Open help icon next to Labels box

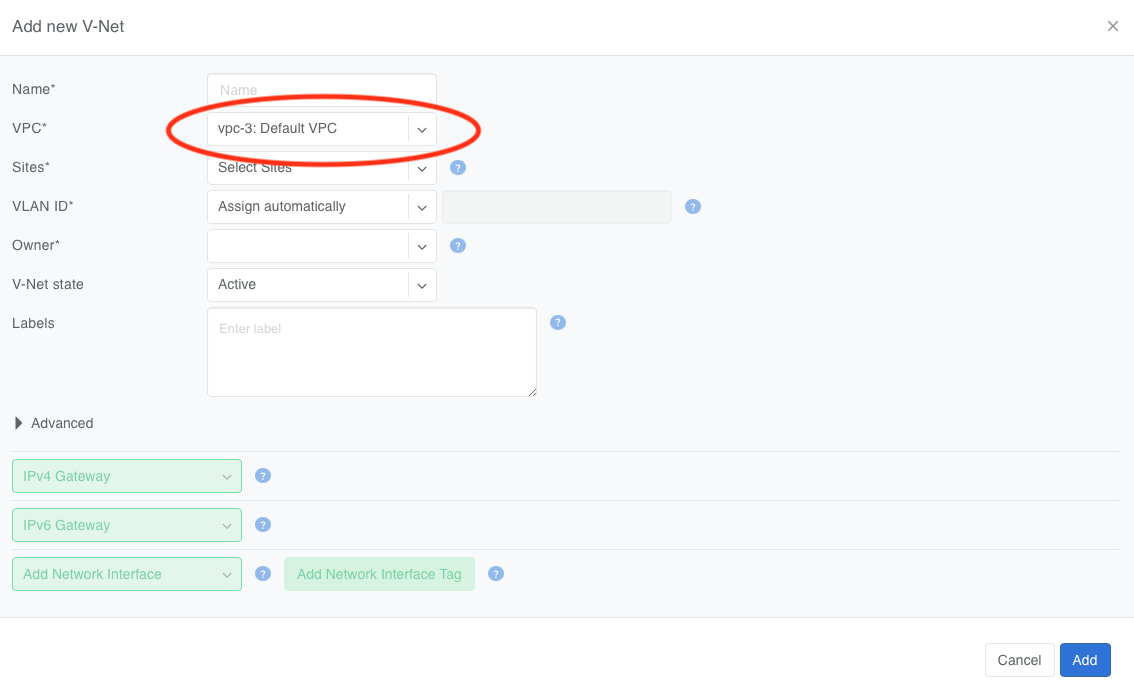pos(558,323)
